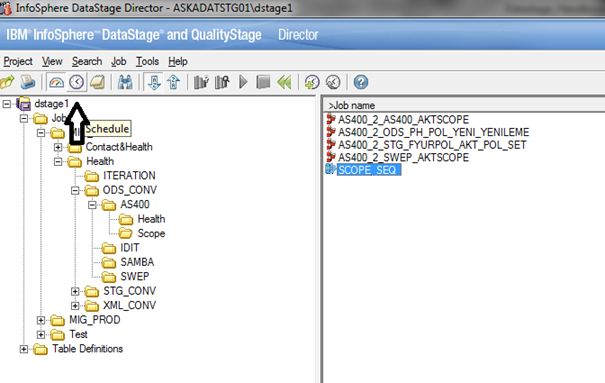Collapse the dstage1 project node
The height and width of the screenshot is (383, 605).
7,104
